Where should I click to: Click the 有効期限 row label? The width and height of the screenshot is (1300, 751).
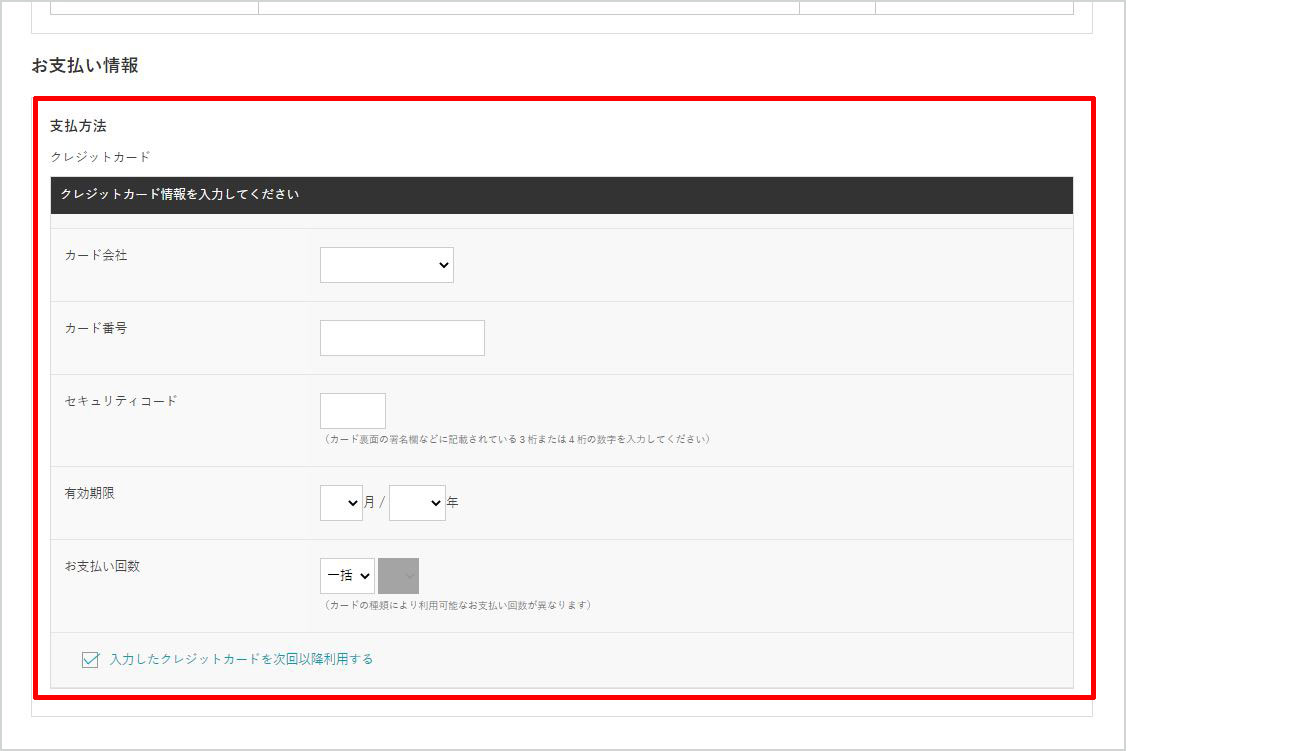pos(90,493)
